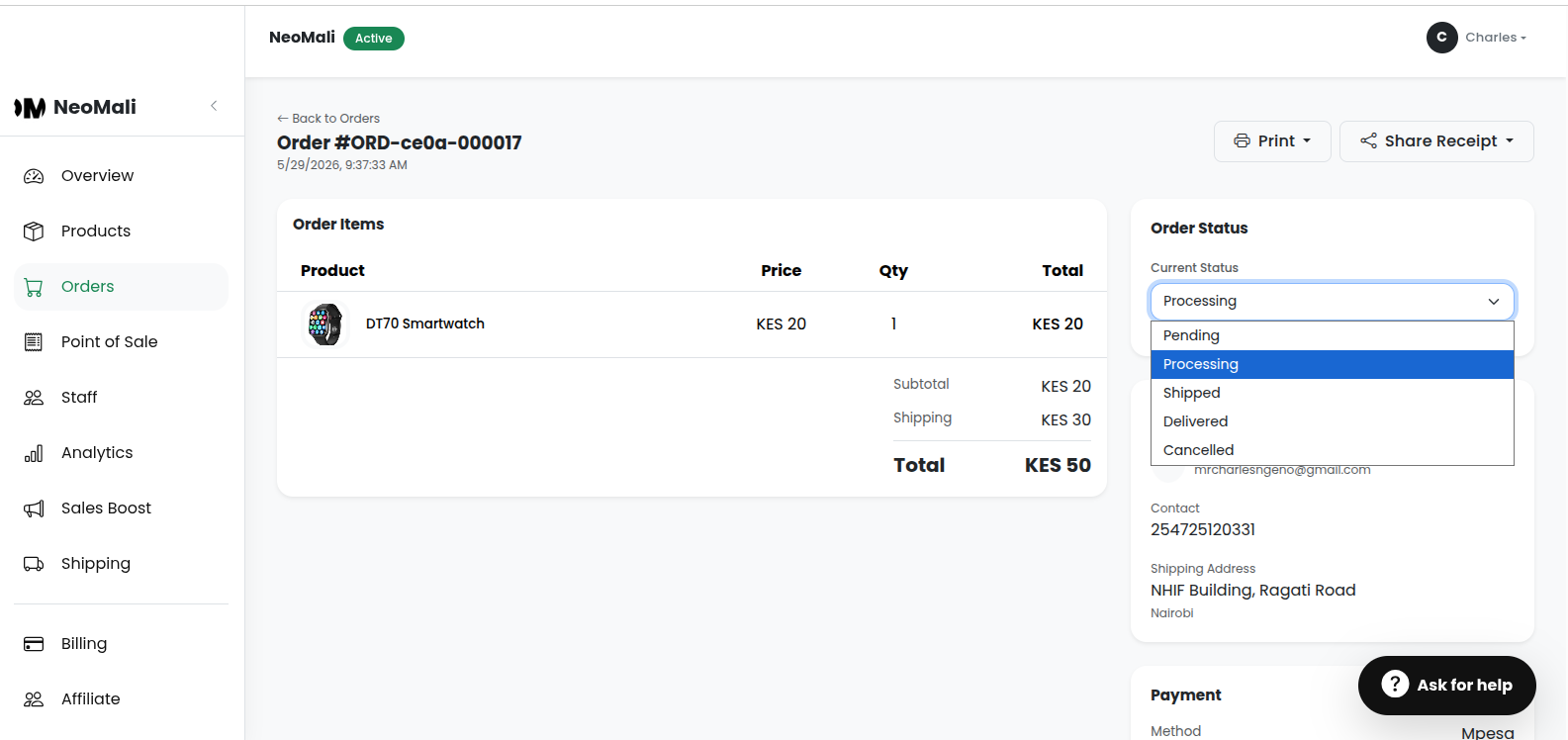Image resolution: width=1568 pixels, height=740 pixels.
Task: Open the Analytics page
Action: tap(121, 453)
